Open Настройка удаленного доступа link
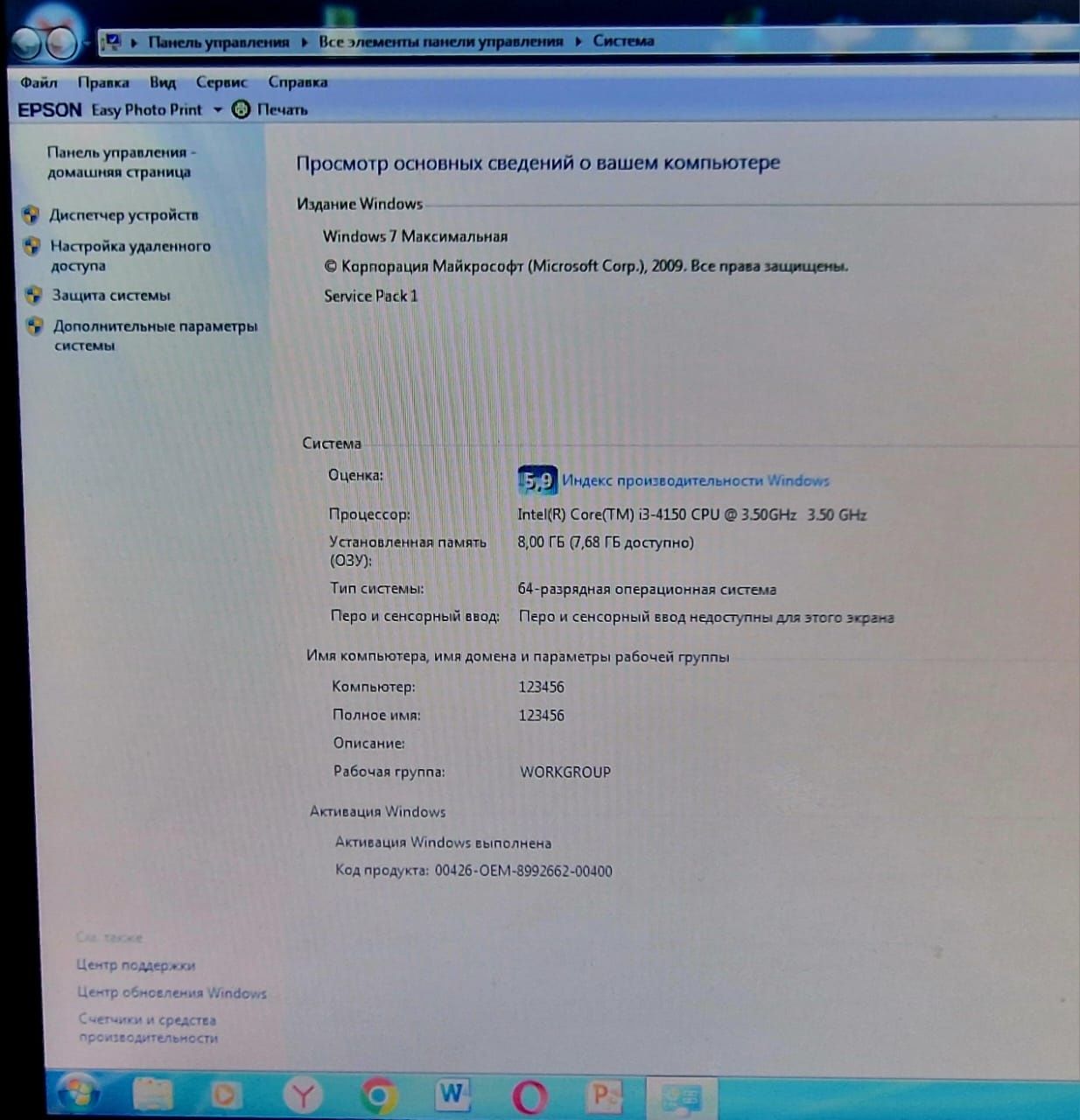 (130, 255)
